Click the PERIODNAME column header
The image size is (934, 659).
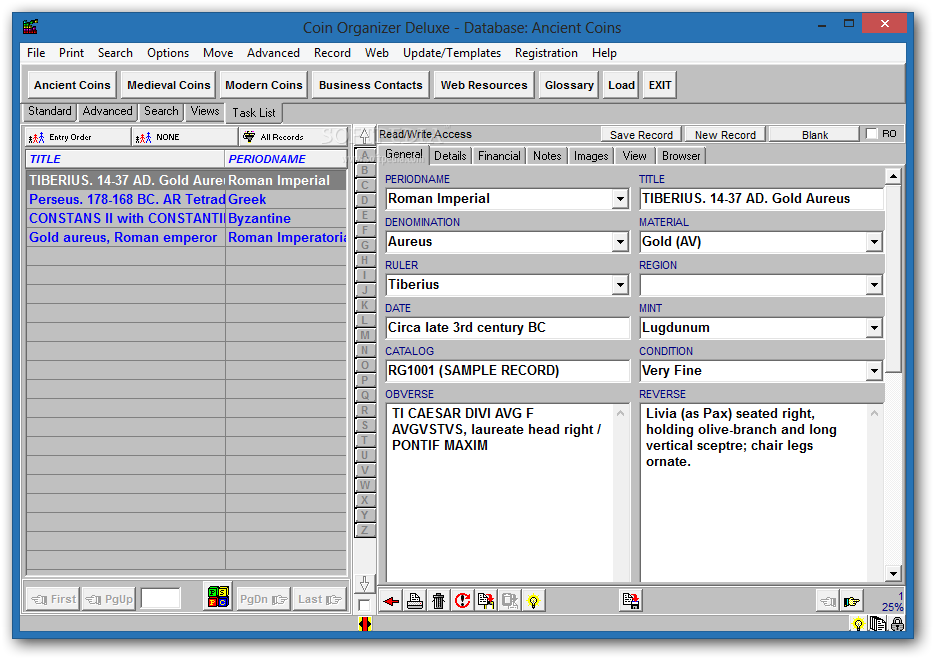tap(285, 159)
